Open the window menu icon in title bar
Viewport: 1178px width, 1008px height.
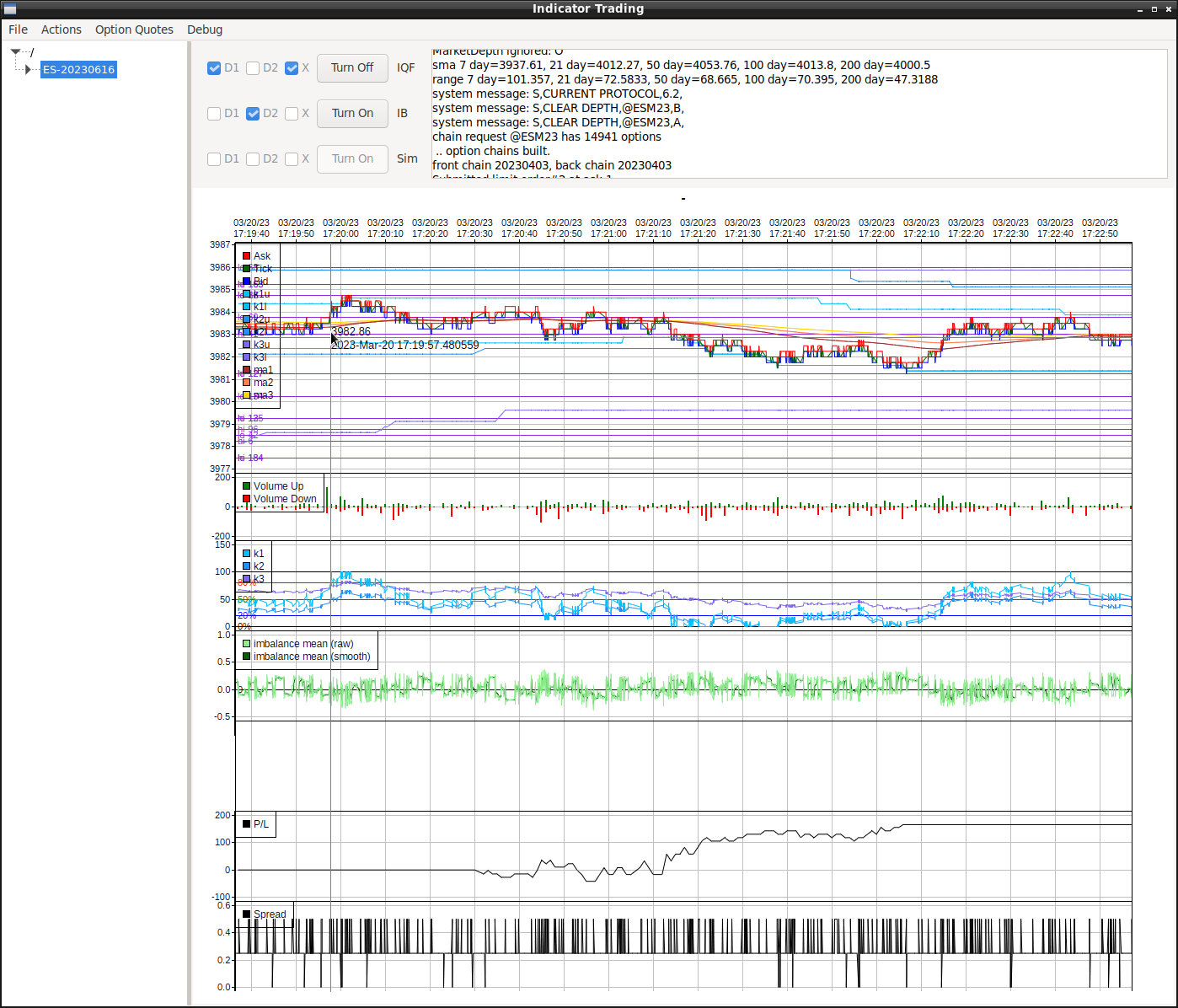pos(10,8)
